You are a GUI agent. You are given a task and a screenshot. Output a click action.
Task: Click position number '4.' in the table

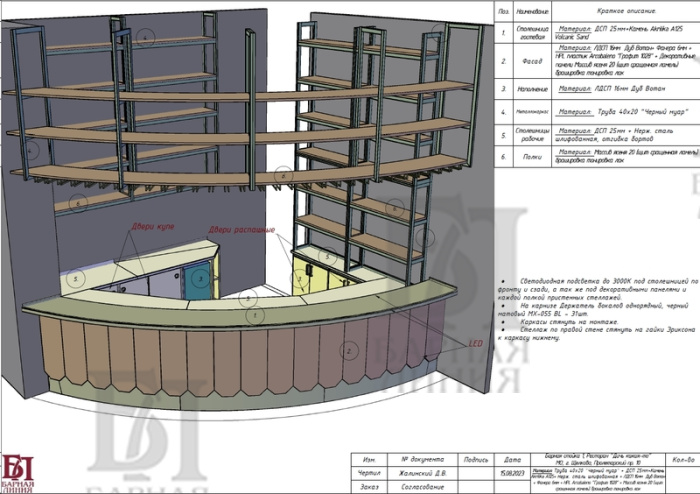click(504, 112)
